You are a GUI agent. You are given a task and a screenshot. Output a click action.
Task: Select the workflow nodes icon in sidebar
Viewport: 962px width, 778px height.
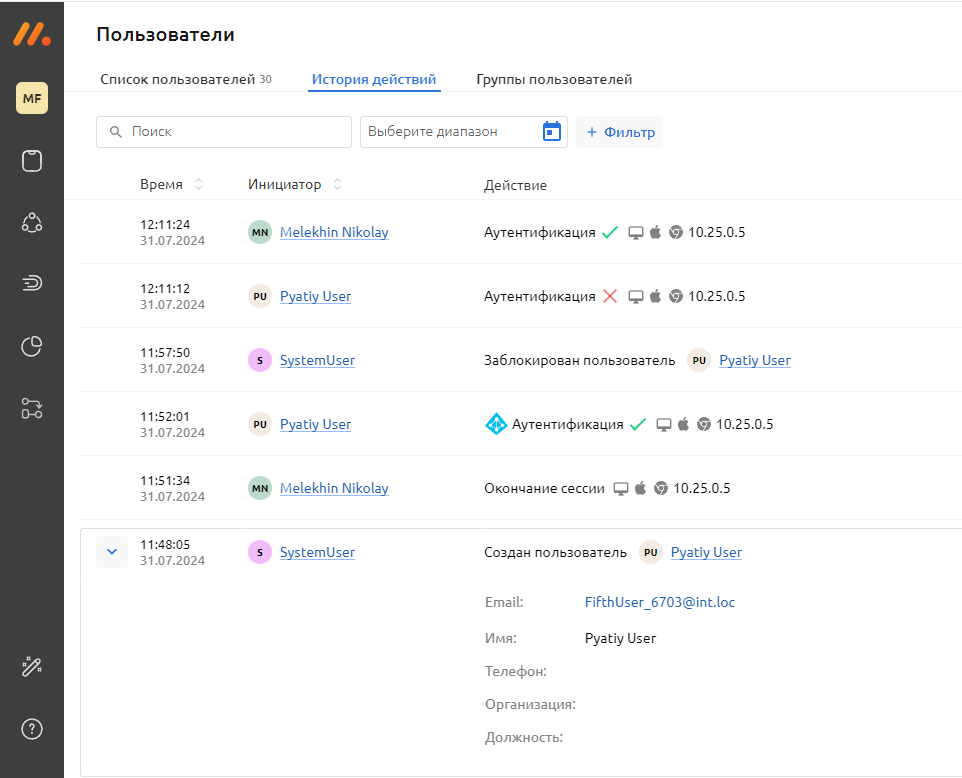[x=31, y=408]
